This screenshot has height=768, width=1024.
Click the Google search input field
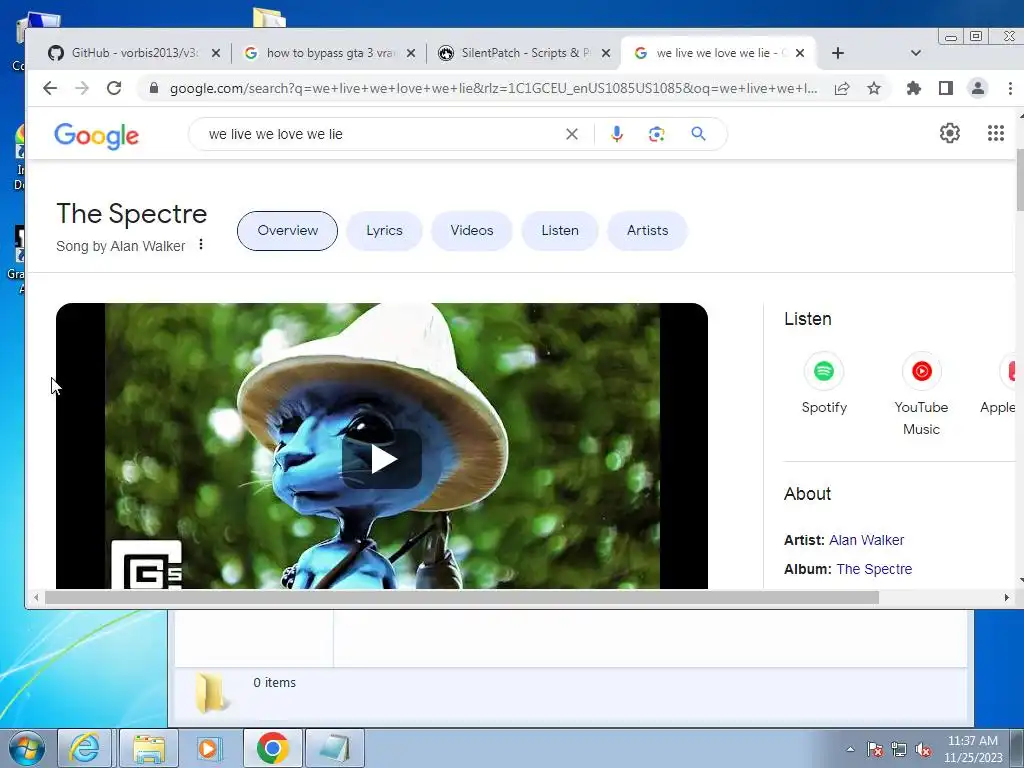click(382, 134)
